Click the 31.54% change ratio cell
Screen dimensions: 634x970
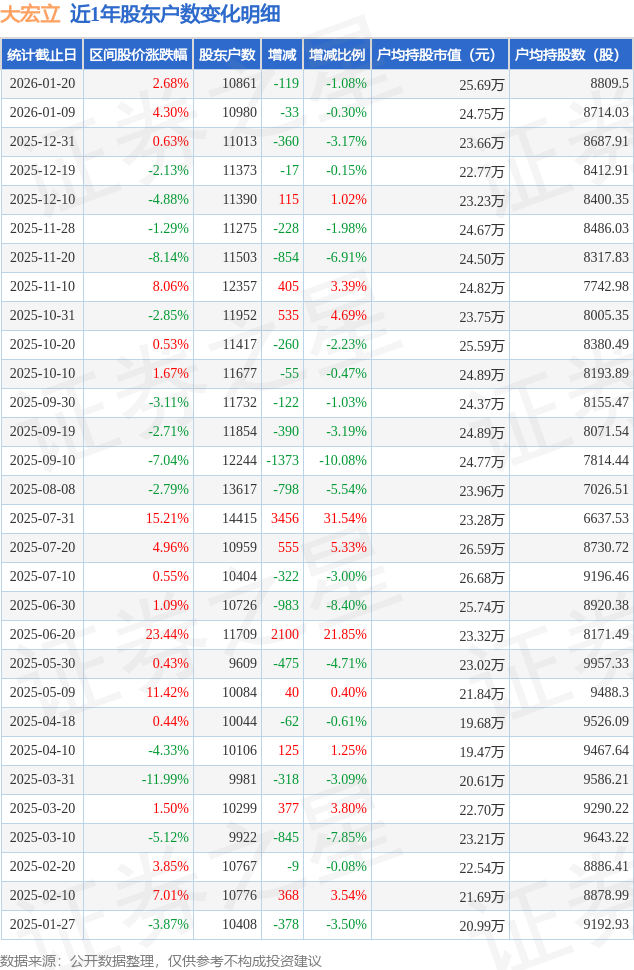pyautogui.click(x=346, y=519)
